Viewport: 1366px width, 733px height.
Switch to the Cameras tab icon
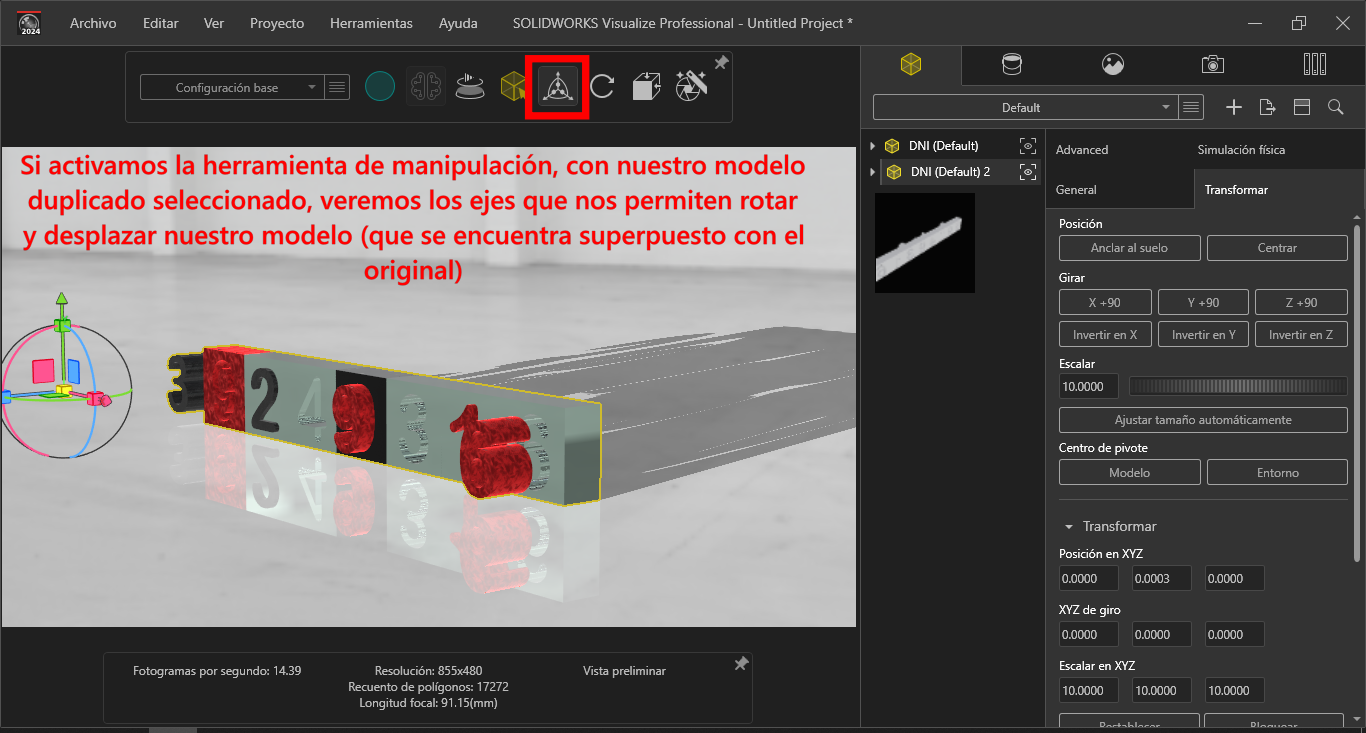(x=1213, y=65)
